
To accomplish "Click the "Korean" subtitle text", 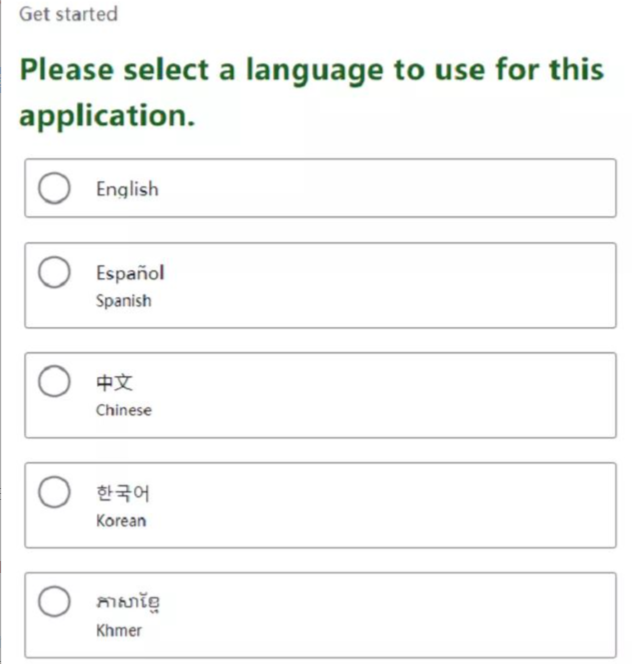I will 121,520.
